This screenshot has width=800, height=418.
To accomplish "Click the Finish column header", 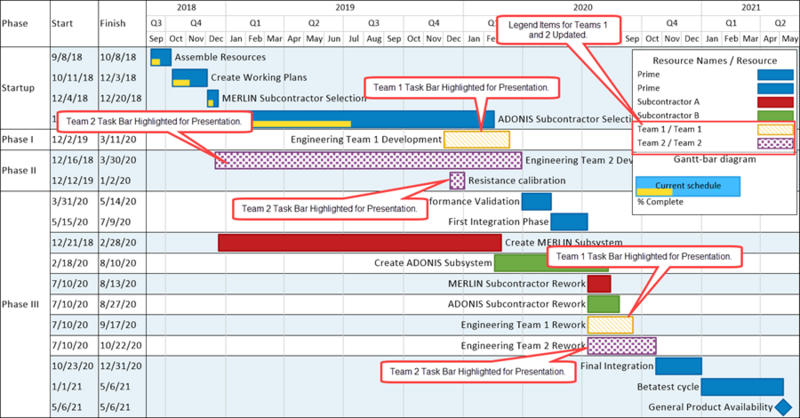I will pyautogui.click(x=113, y=23).
